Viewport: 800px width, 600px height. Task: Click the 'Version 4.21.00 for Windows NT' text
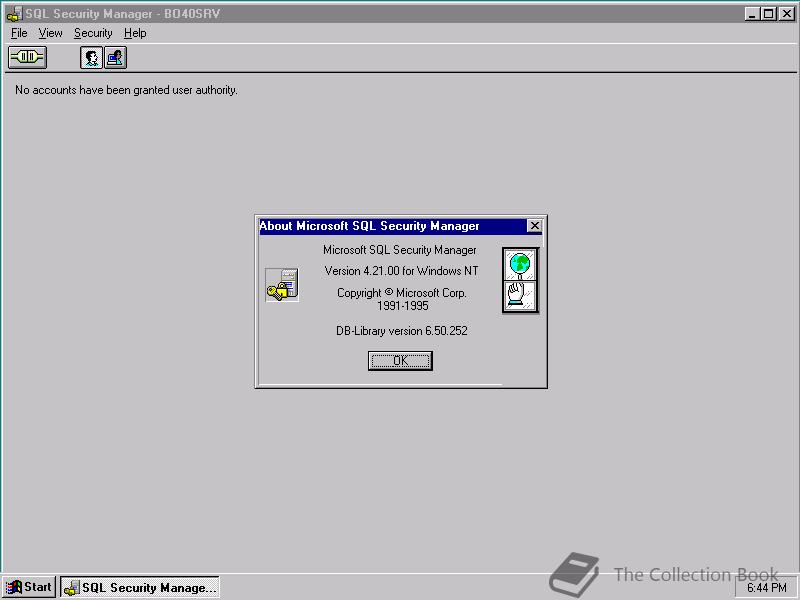pos(401,271)
